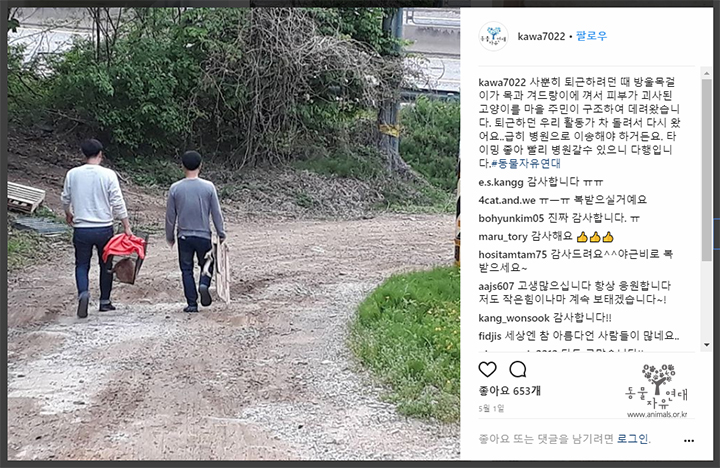
Task: Like the post with the heart icon
Action: [x=487, y=369]
